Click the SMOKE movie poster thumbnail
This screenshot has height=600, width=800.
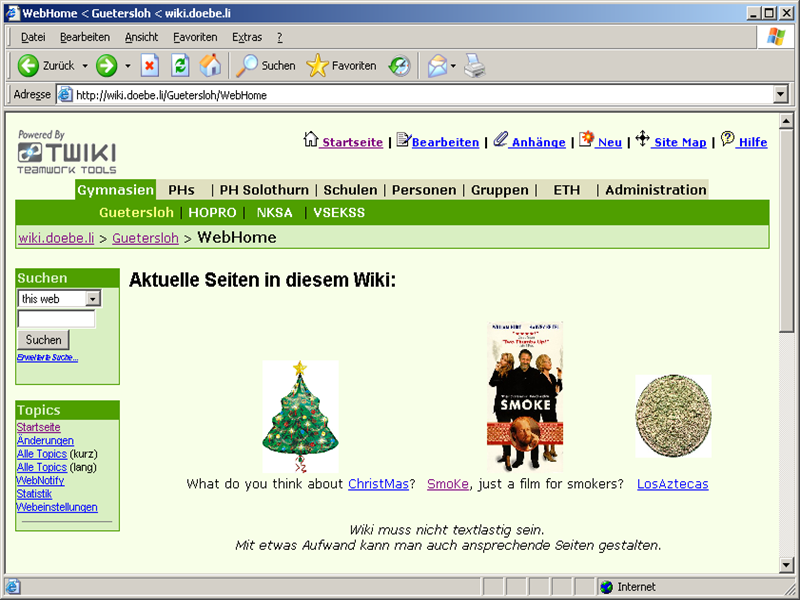pos(525,396)
